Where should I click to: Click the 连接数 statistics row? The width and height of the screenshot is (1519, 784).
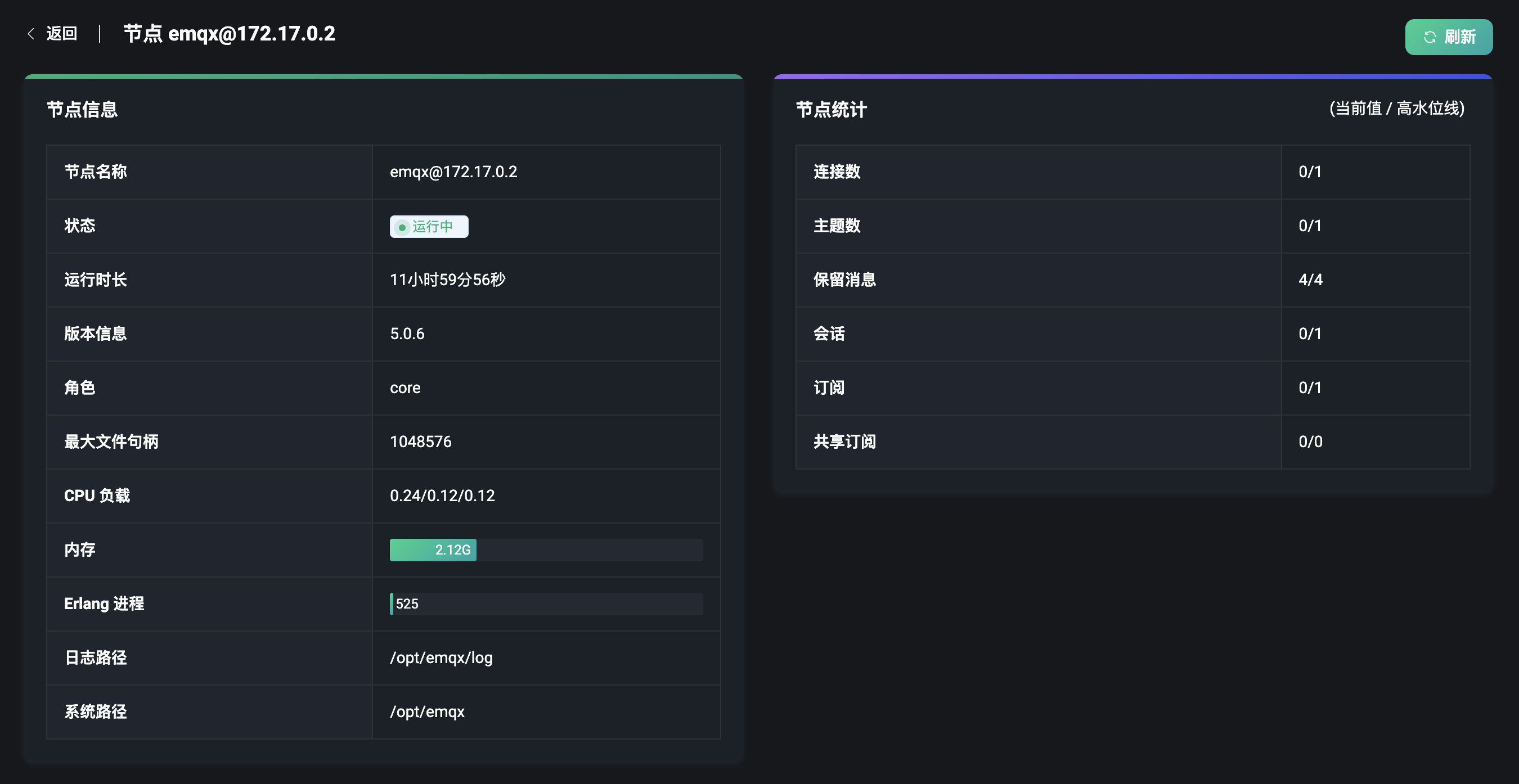pyautogui.click(x=837, y=172)
